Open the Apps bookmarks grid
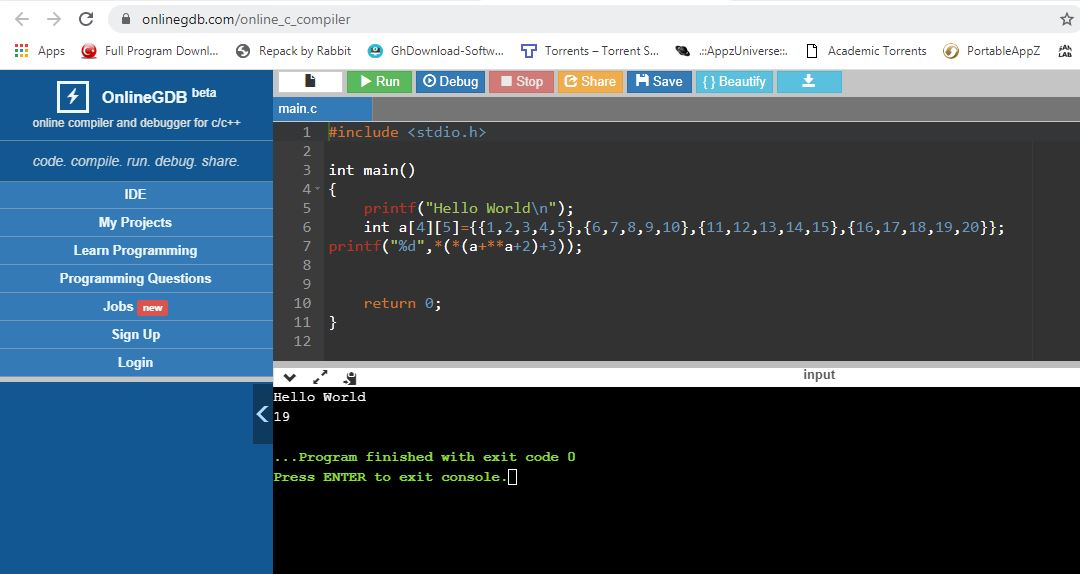Image resolution: width=1080 pixels, height=574 pixels. pos(40,50)
